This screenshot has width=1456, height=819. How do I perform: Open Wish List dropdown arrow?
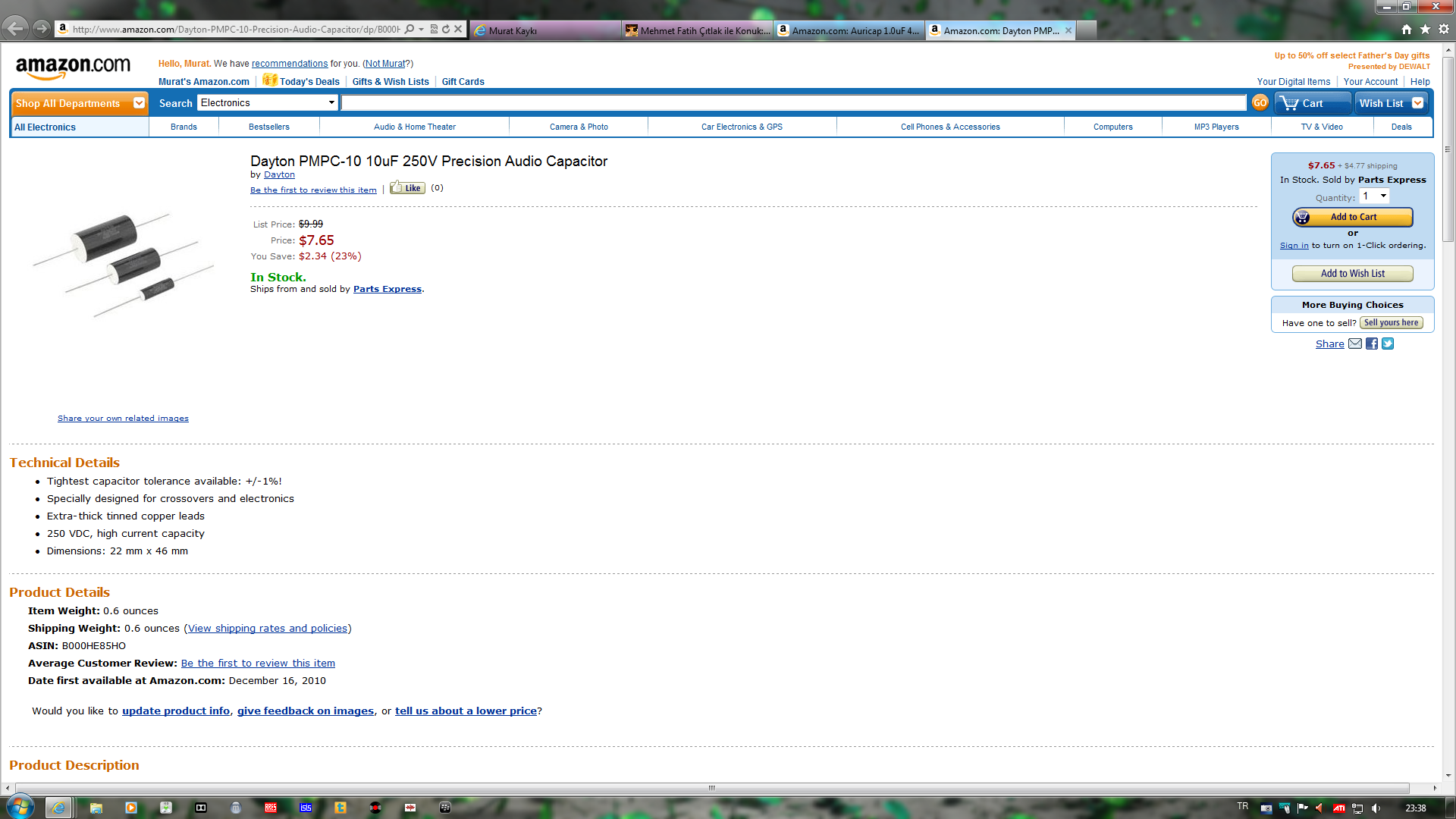(x=1417, y=103)
